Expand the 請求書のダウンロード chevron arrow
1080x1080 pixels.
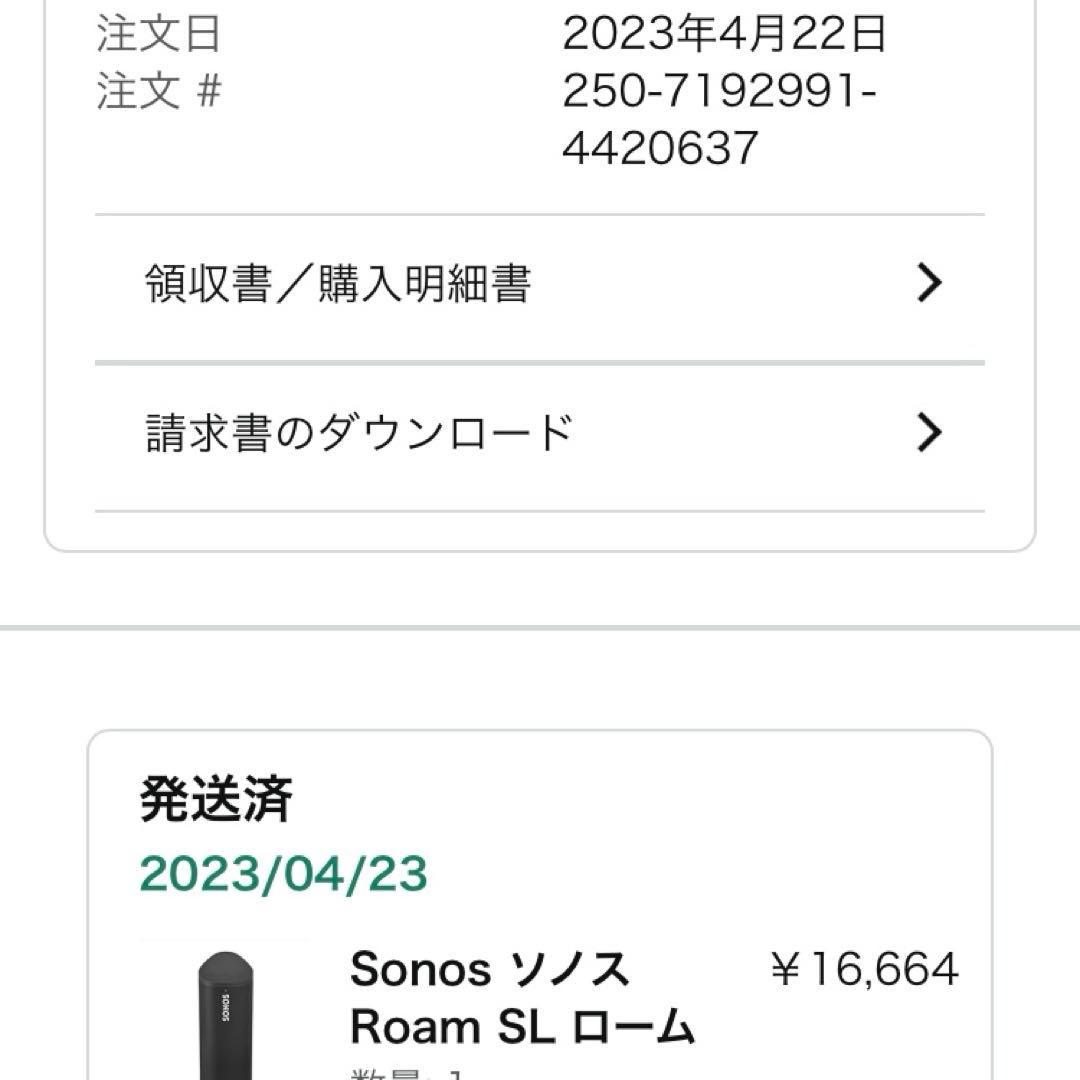click(x=930, y=432)
